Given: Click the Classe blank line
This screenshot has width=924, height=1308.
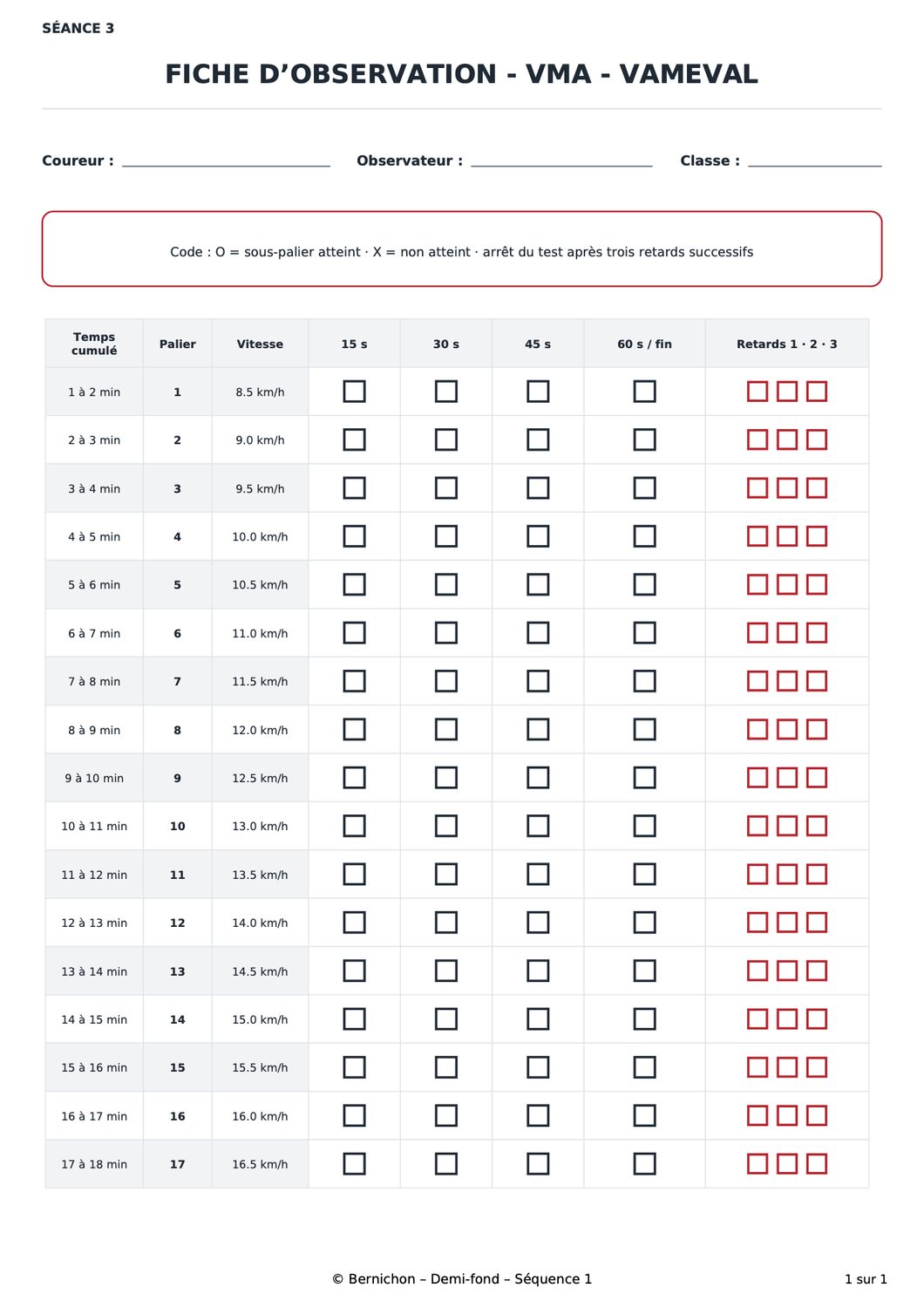Looking at the screenshot, I should [x=815, y=161].
